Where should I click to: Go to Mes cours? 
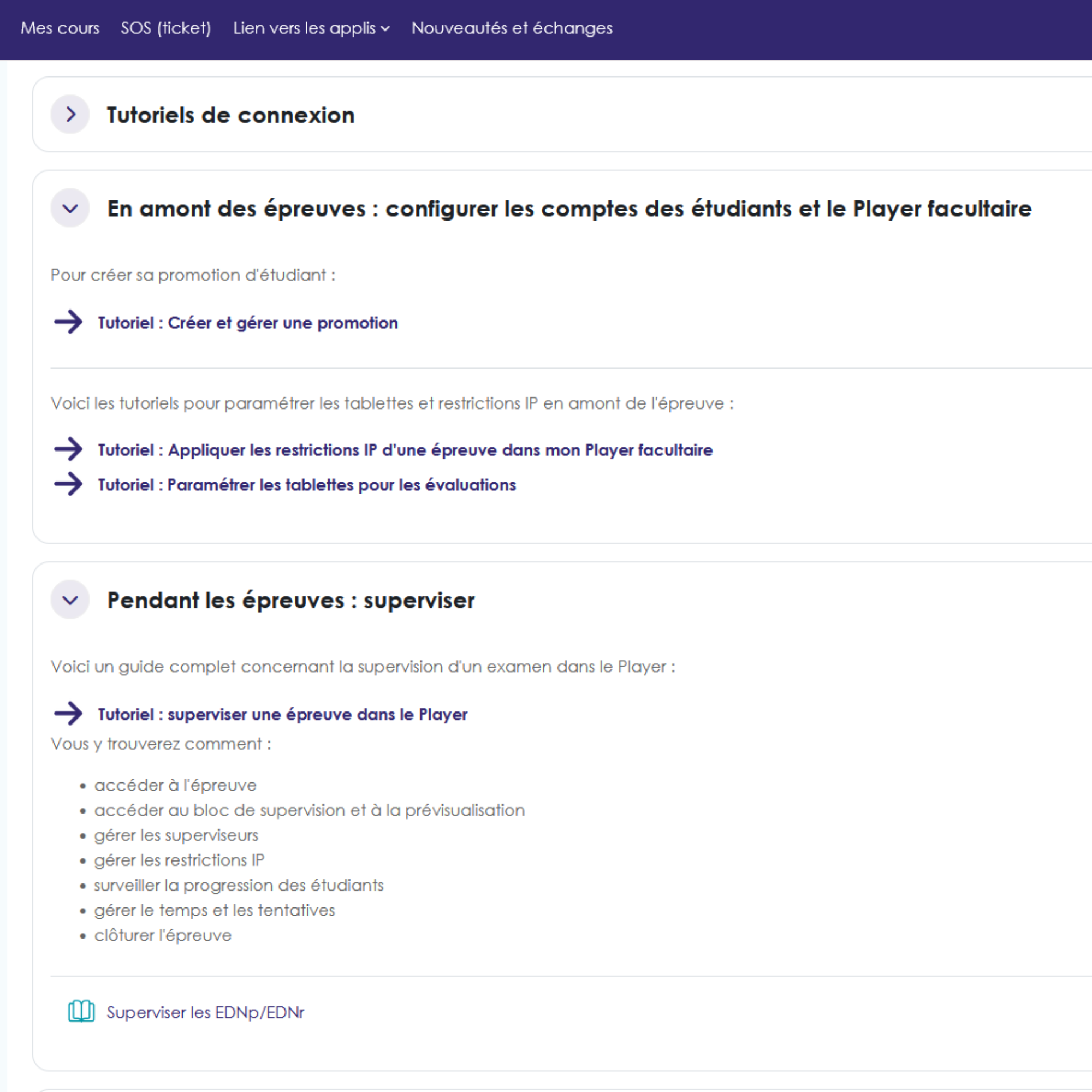point(60,28)
